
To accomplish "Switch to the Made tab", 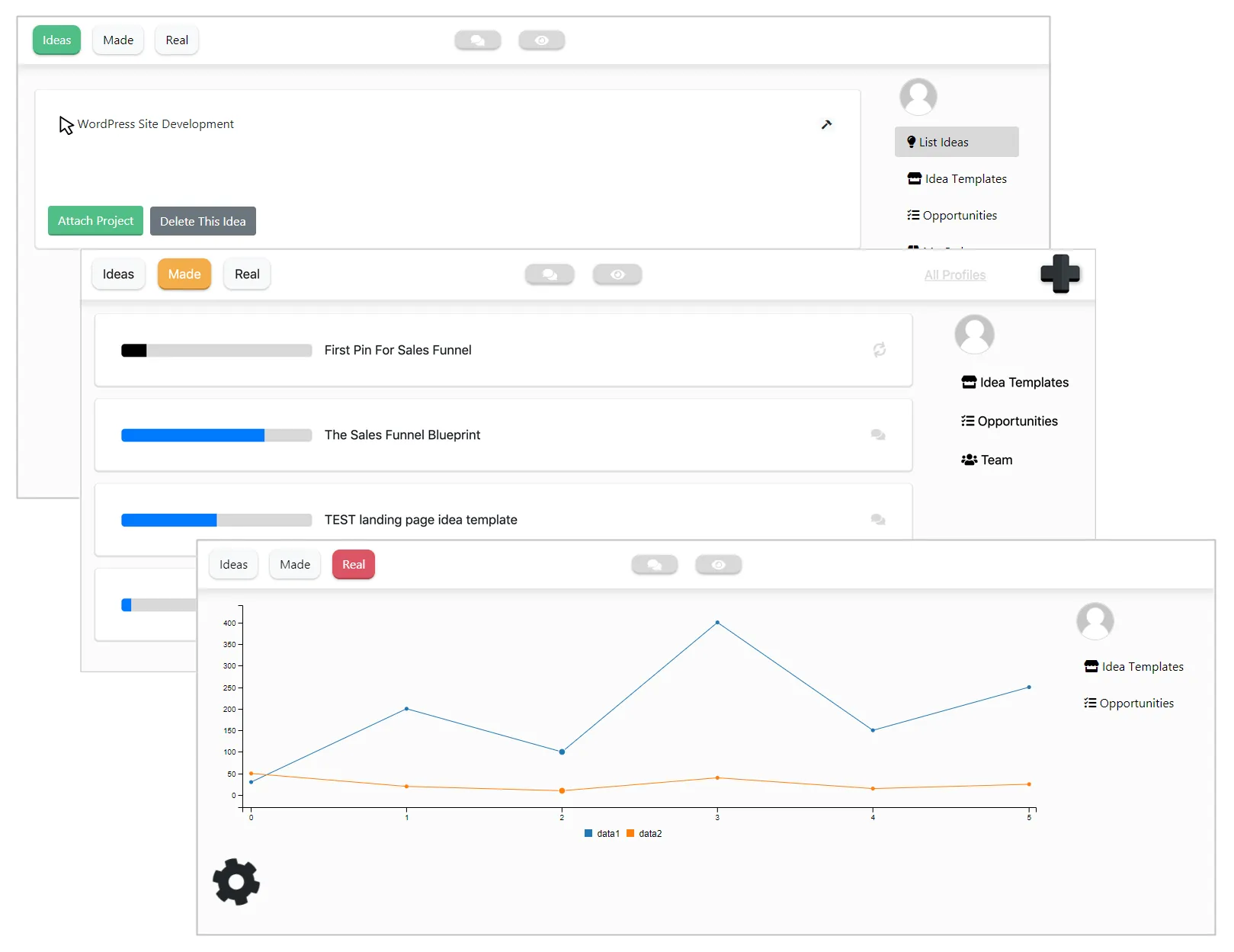I will tap(184, 274).
